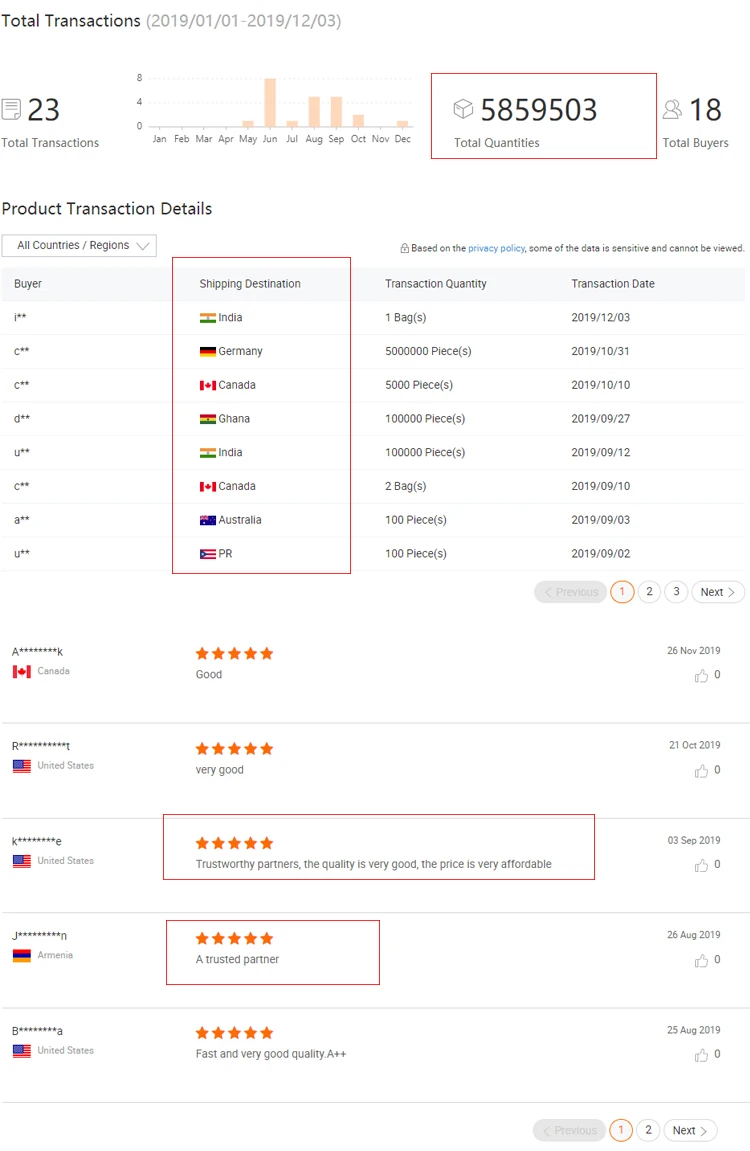Like the 'A trusted partner' review
Screen dimensions: 750x1151
(701, 960)
